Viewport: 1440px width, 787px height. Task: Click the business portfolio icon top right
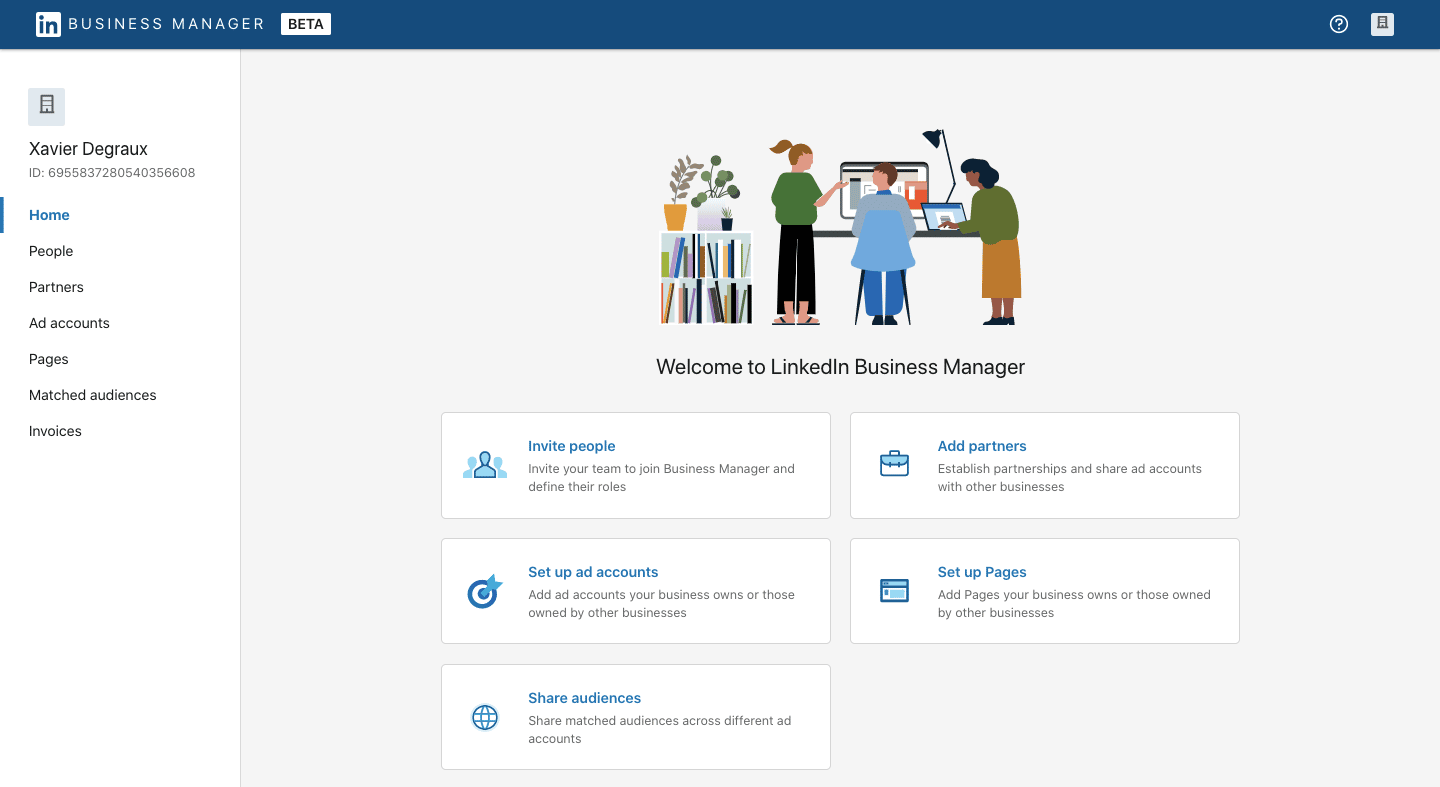pyautogui.click(x=1382, y=23)
